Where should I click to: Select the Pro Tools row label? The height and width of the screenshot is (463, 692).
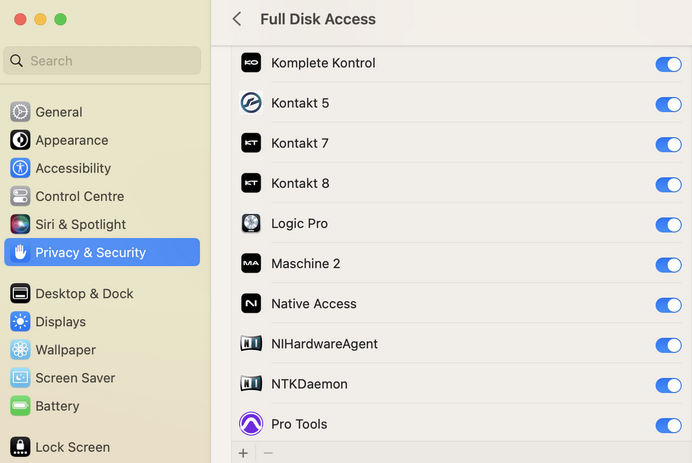click(299, 424)
